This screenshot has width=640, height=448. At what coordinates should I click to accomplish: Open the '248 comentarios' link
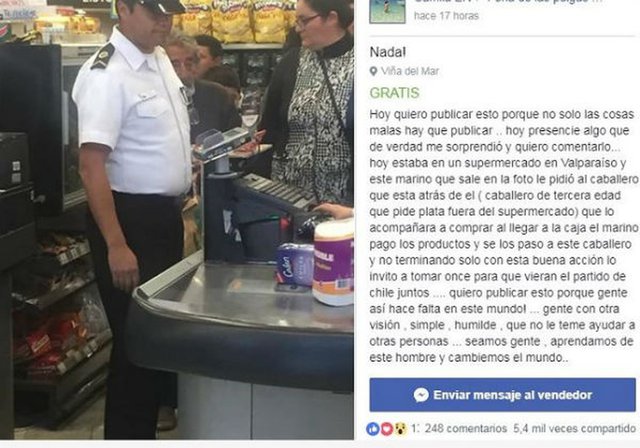(466, 428)
